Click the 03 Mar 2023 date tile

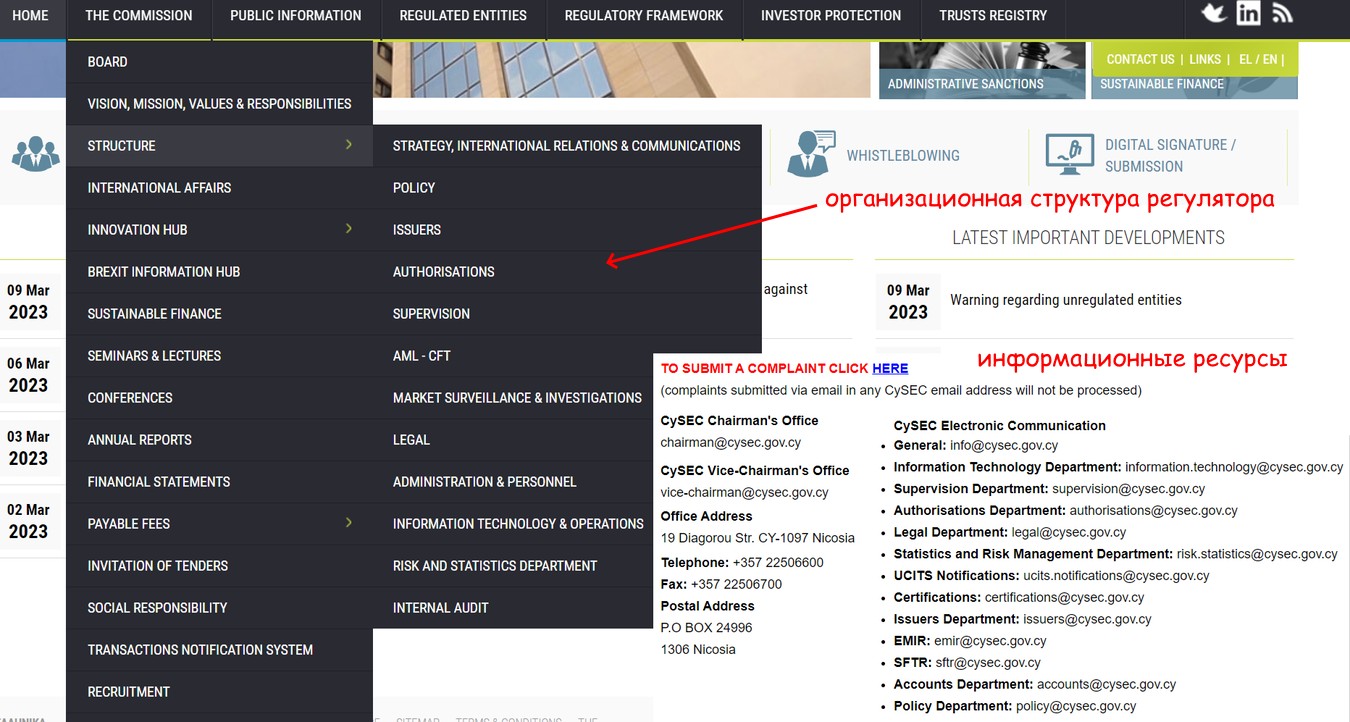tap(29, 448)
